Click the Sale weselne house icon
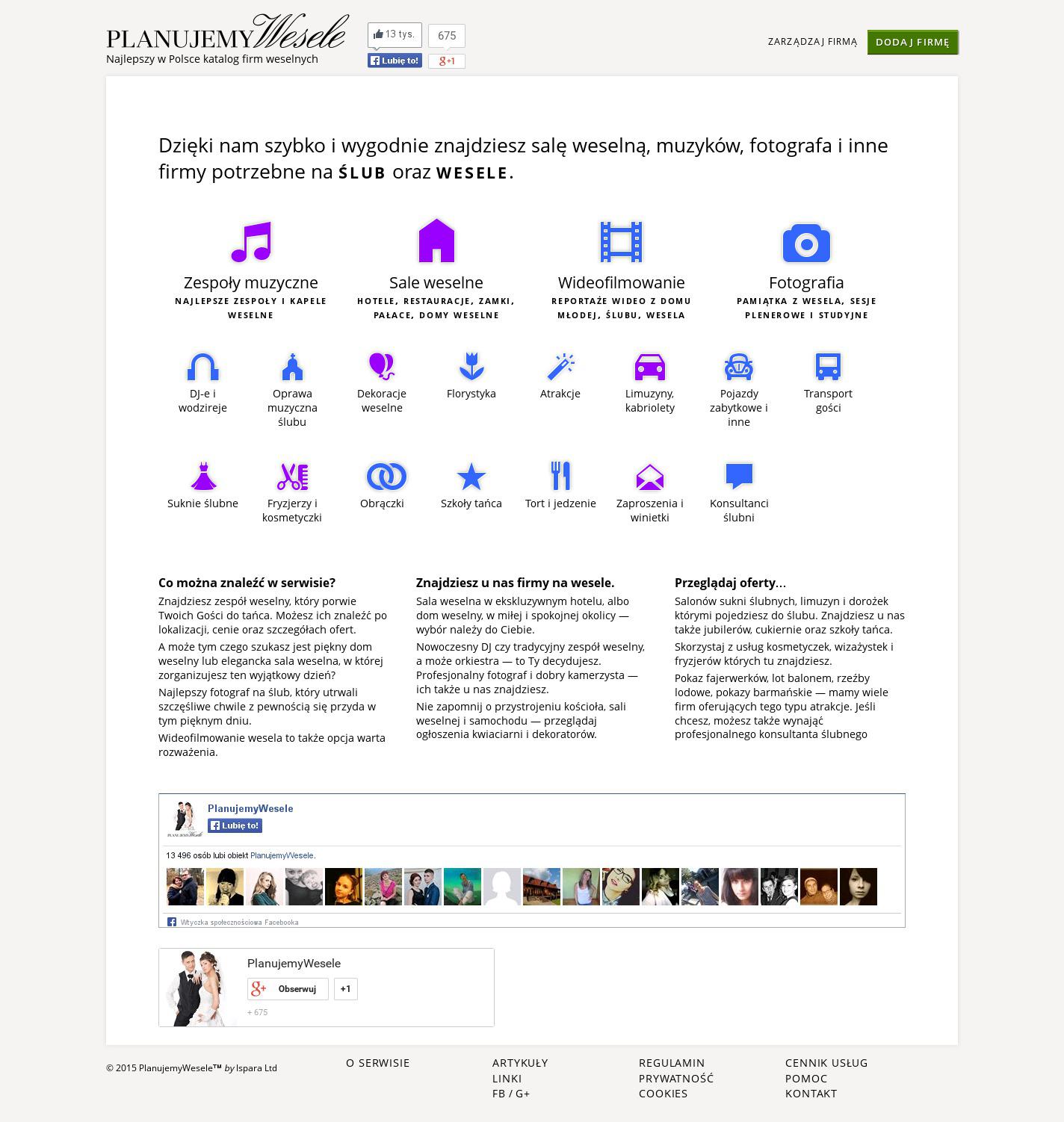The width and height of the screenshot is (1064, 1122). click(x=436, y=241)
